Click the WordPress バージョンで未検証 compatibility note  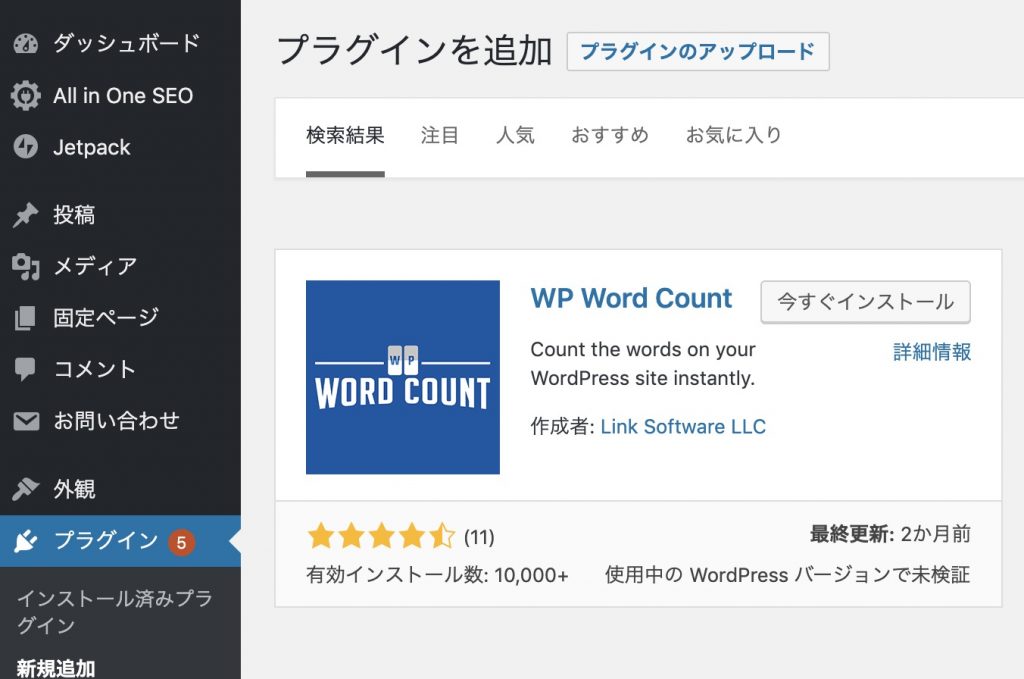(x=788, y=575)
